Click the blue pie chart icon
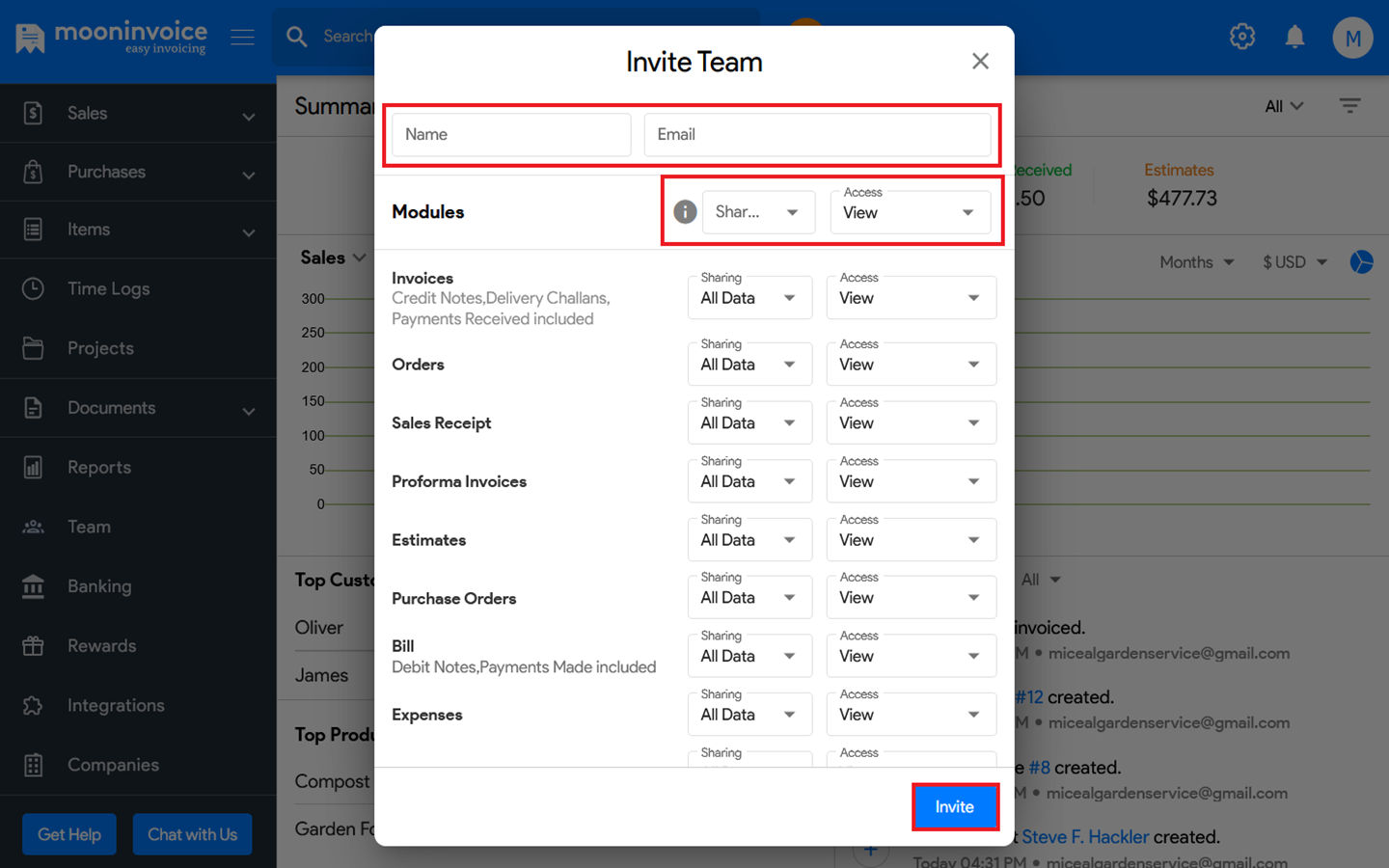This screenshot has height=868, width=1389. point(1361,262)
